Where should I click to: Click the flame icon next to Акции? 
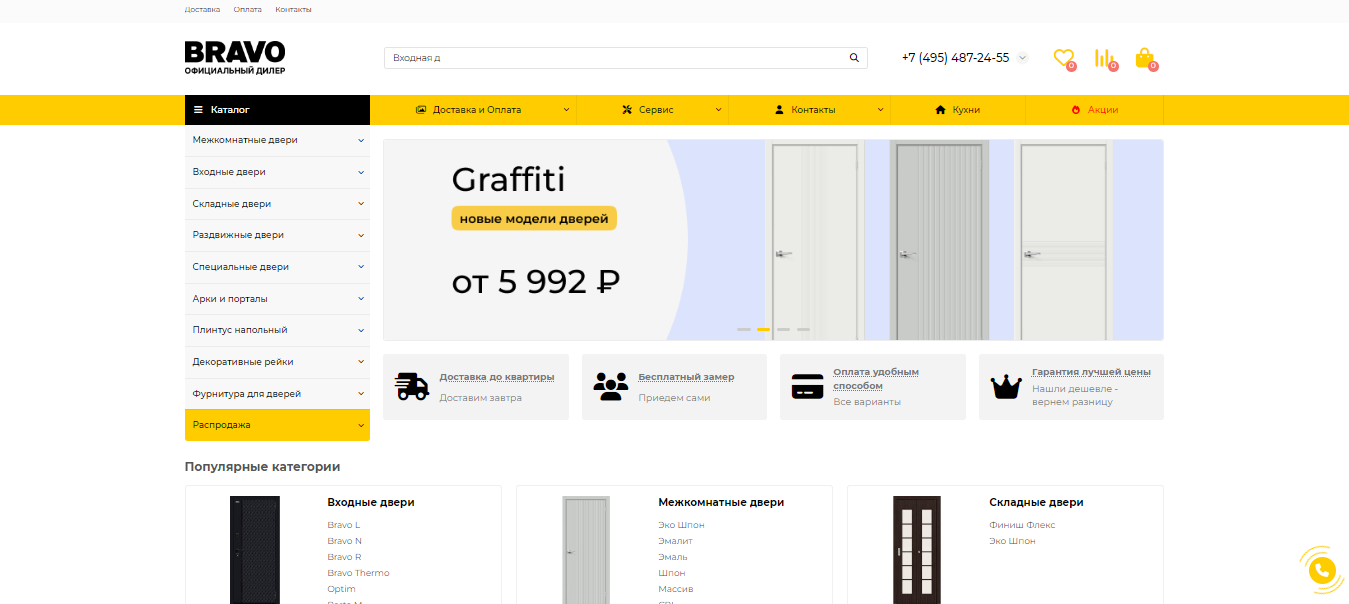point(1076,110)
